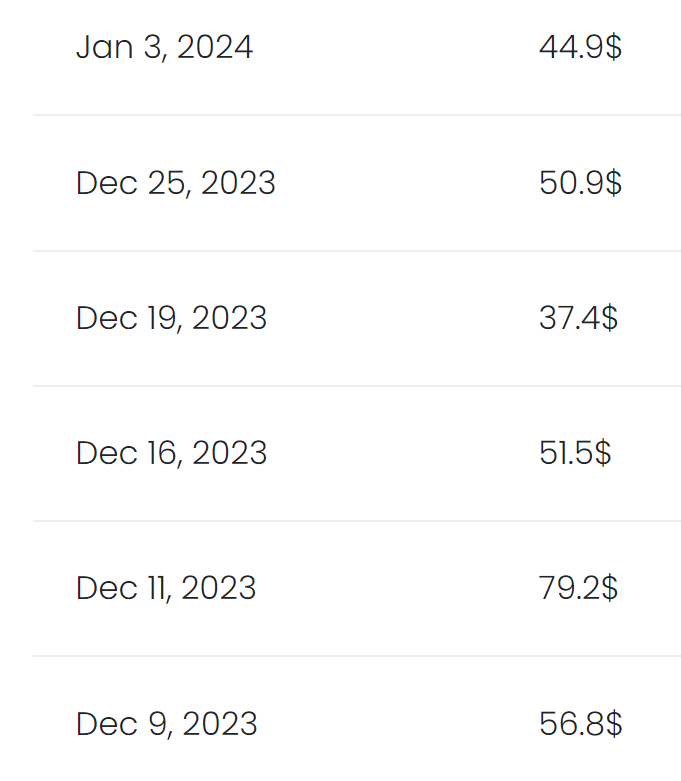Click the divider line below Dec 25, 2023 row
This screenshot has height=781, width=681.
tap(357, 251)
